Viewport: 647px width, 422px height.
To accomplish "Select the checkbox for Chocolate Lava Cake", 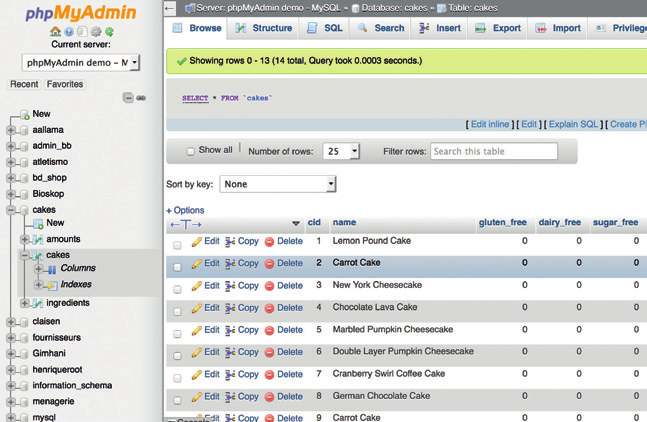I will 177,311.
